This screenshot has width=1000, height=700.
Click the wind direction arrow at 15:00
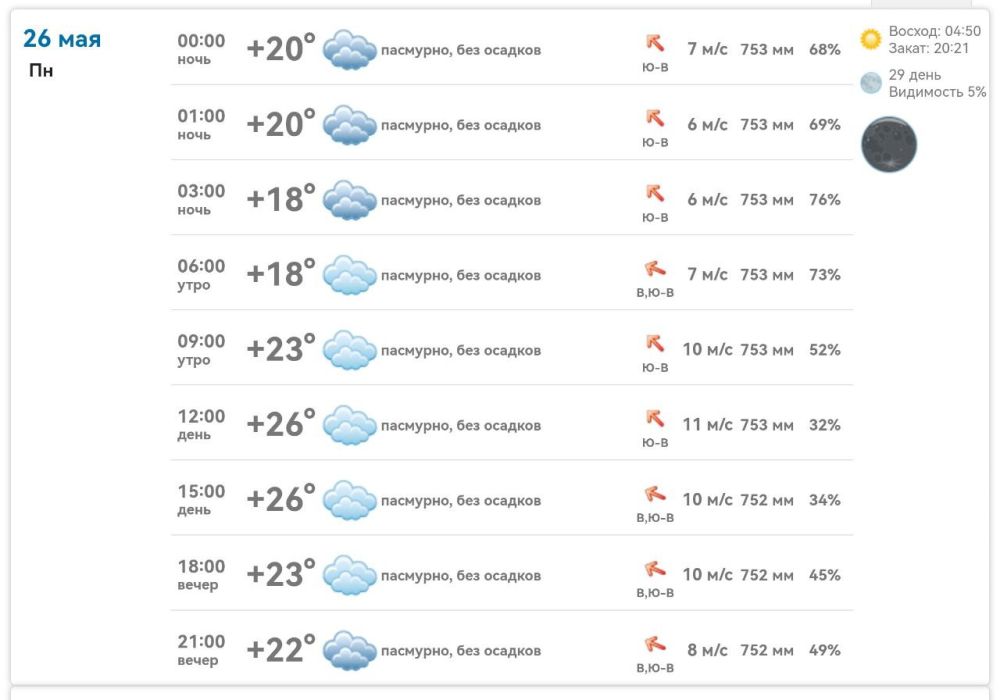coord(655,493)
